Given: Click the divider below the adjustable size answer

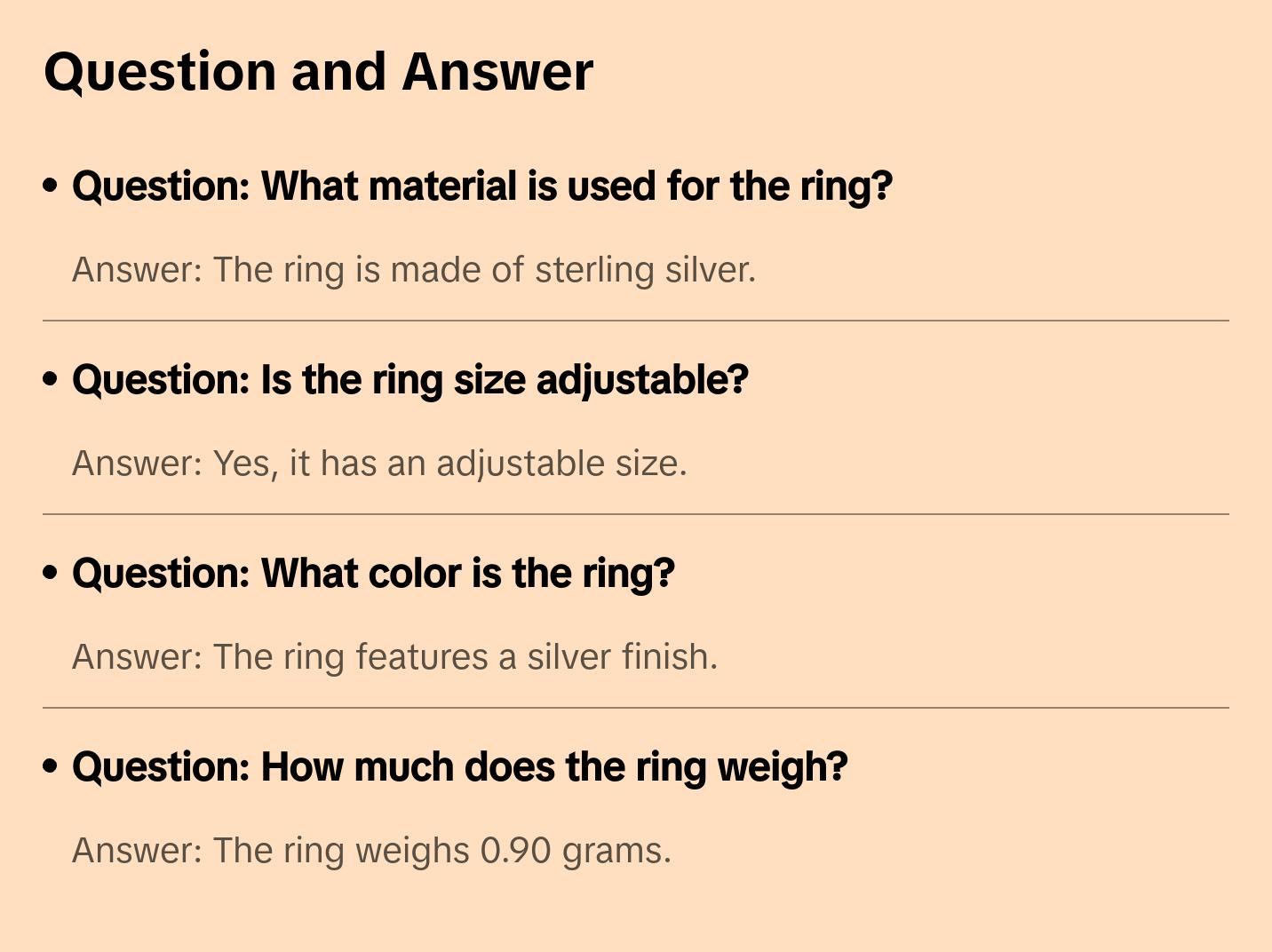Looking at the screenshot, I should coord(636,514).
